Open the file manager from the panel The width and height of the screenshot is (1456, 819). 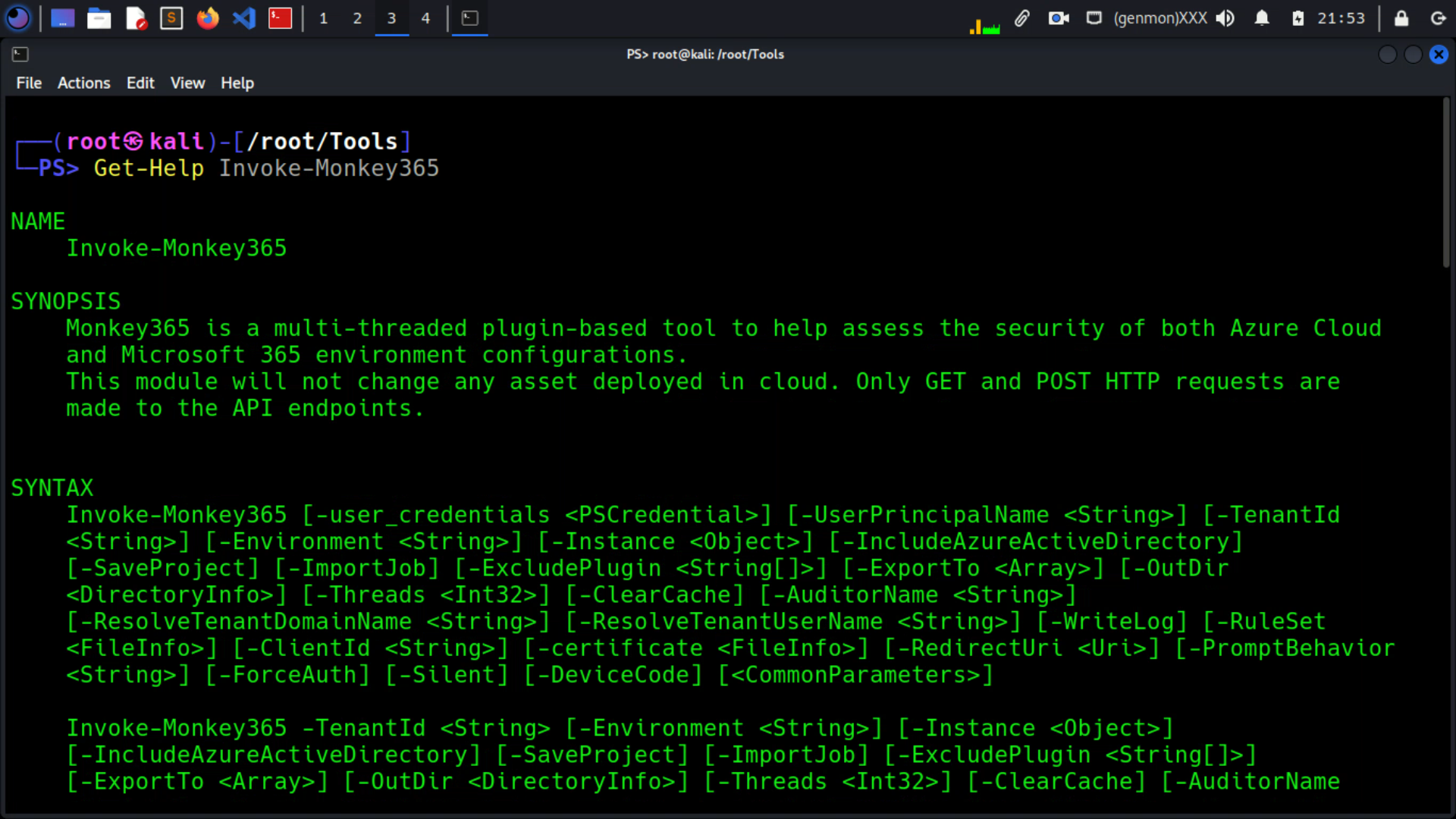[99, 17]
